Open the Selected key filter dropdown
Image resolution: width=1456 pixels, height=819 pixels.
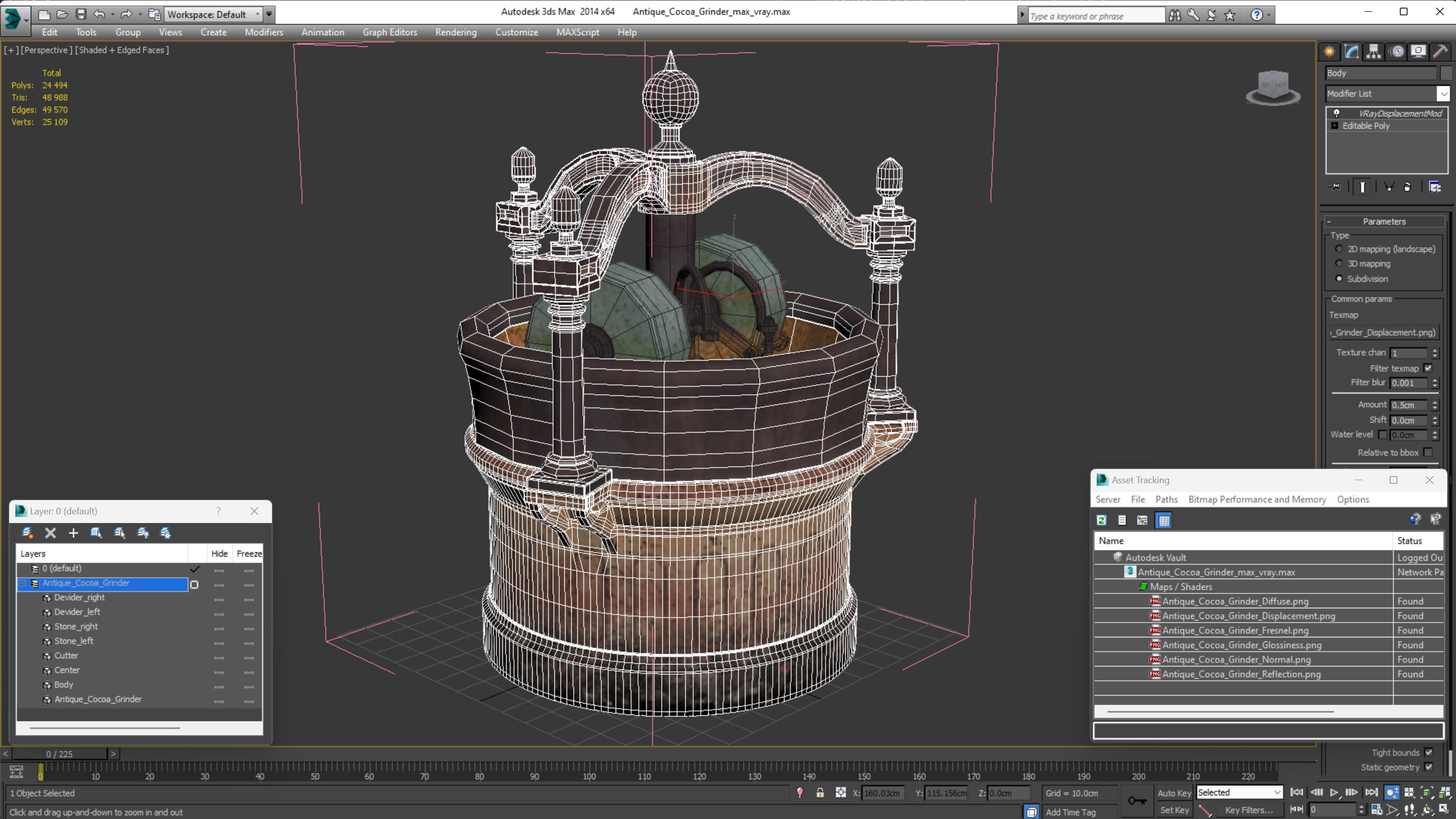coord(1239,792)
